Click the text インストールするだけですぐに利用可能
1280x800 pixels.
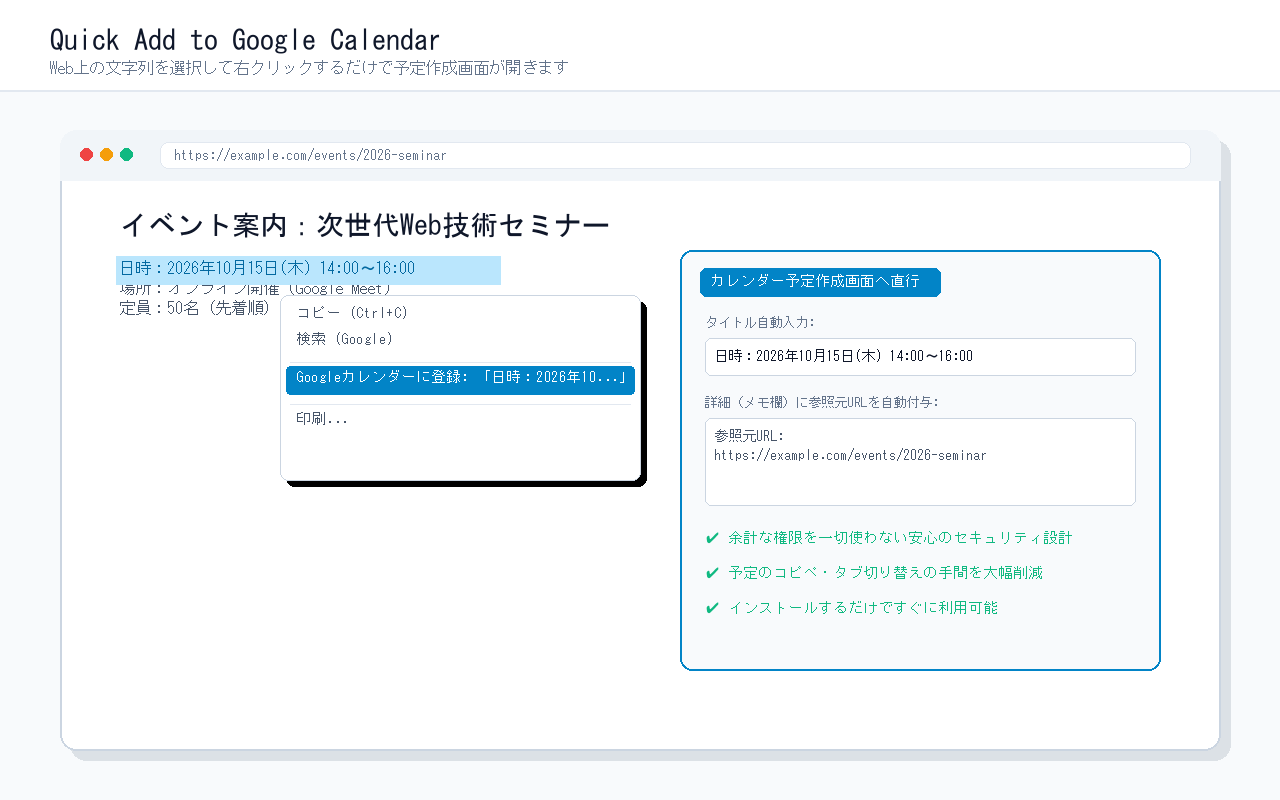tap(863, 608)
